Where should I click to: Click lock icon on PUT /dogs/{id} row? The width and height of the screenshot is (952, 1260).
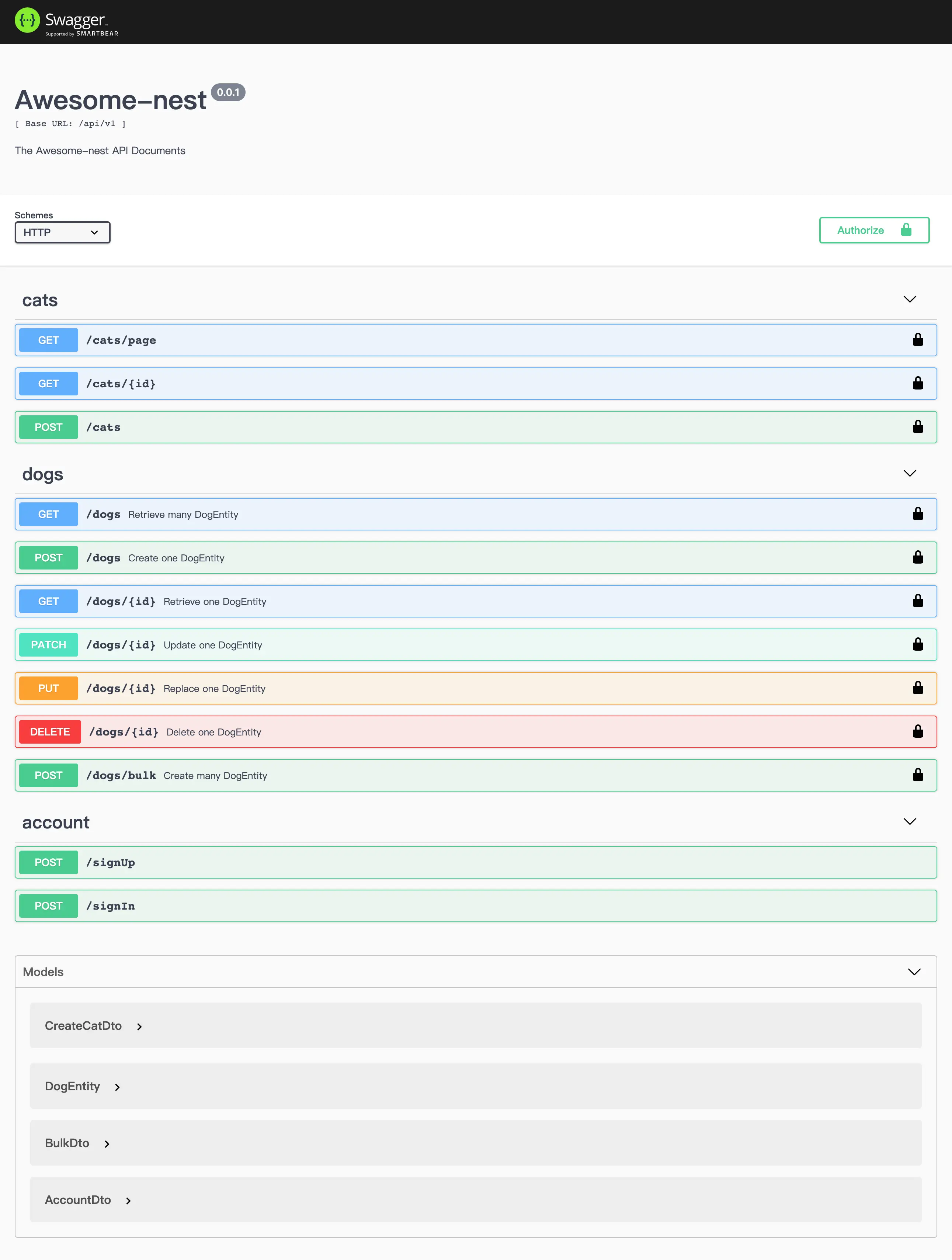click(x=917, y=688)
